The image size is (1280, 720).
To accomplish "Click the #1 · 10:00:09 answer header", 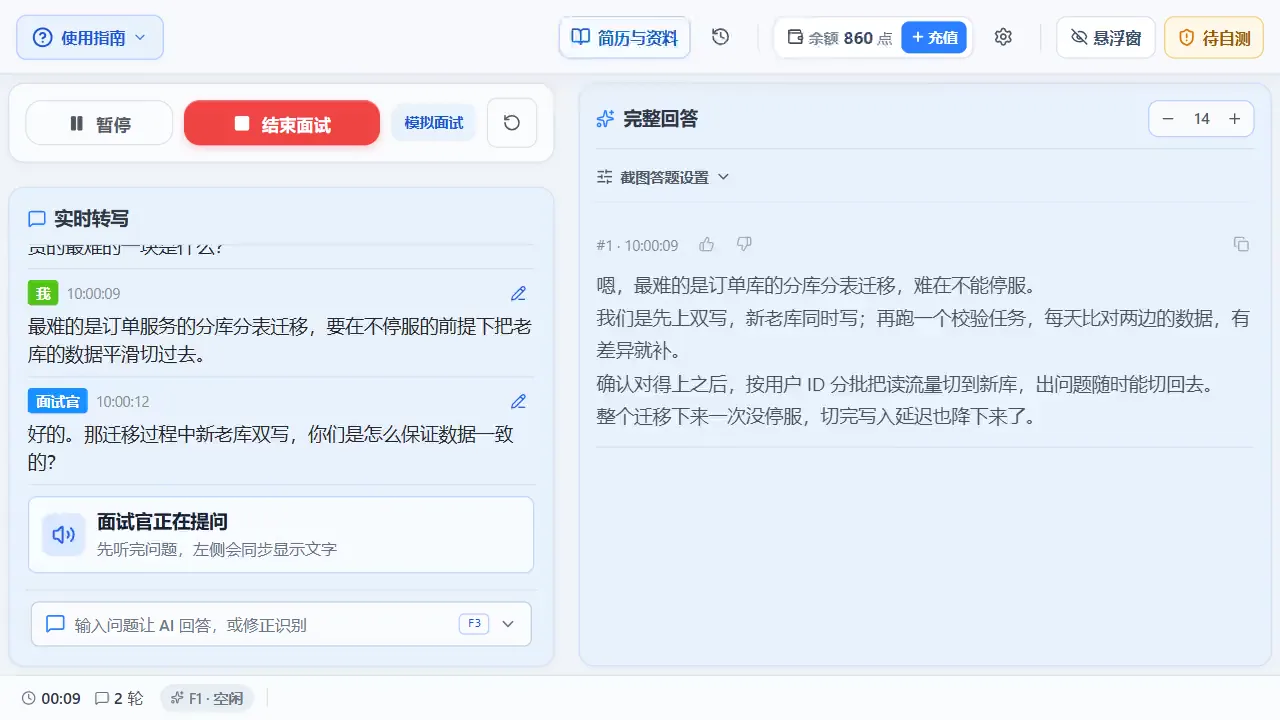I will [637, 245].
